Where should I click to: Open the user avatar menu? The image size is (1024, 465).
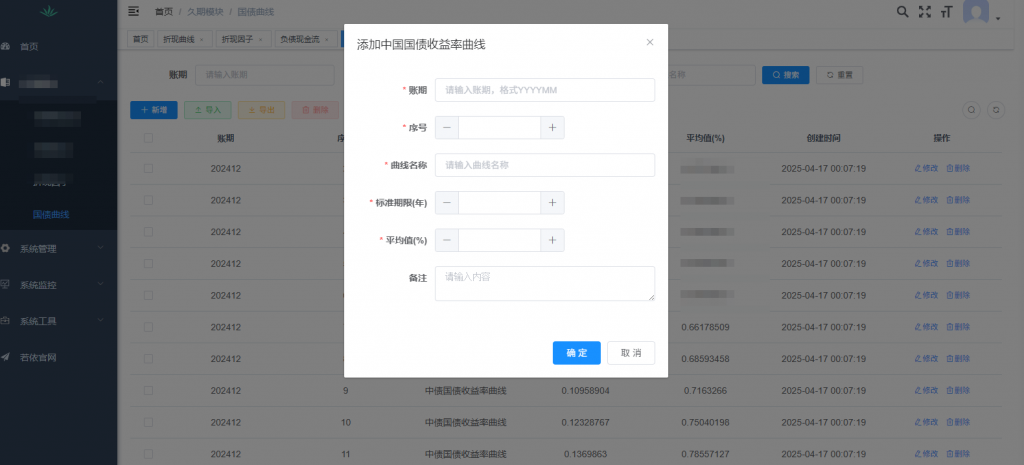977,12
